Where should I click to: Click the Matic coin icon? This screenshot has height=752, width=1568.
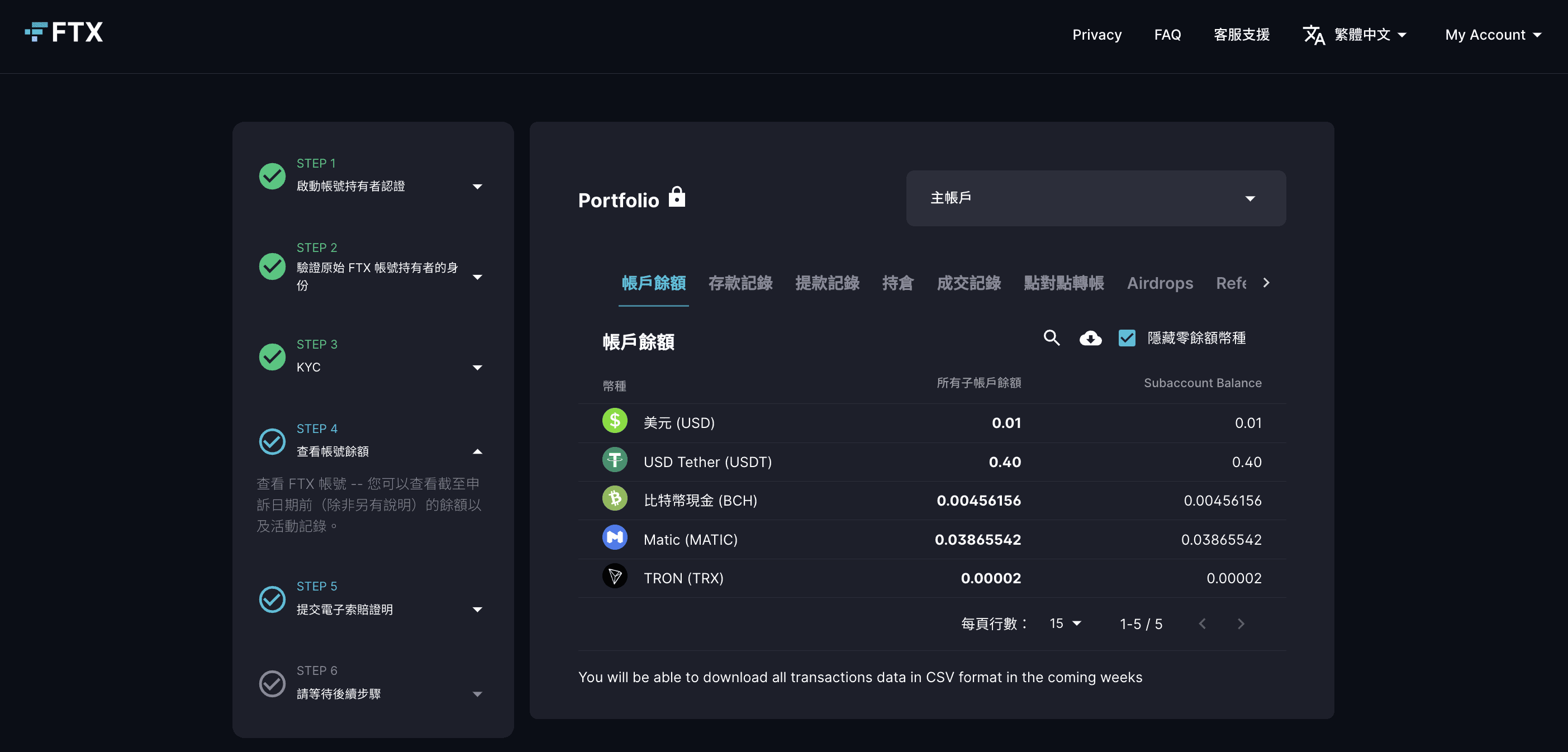point(615,539)
